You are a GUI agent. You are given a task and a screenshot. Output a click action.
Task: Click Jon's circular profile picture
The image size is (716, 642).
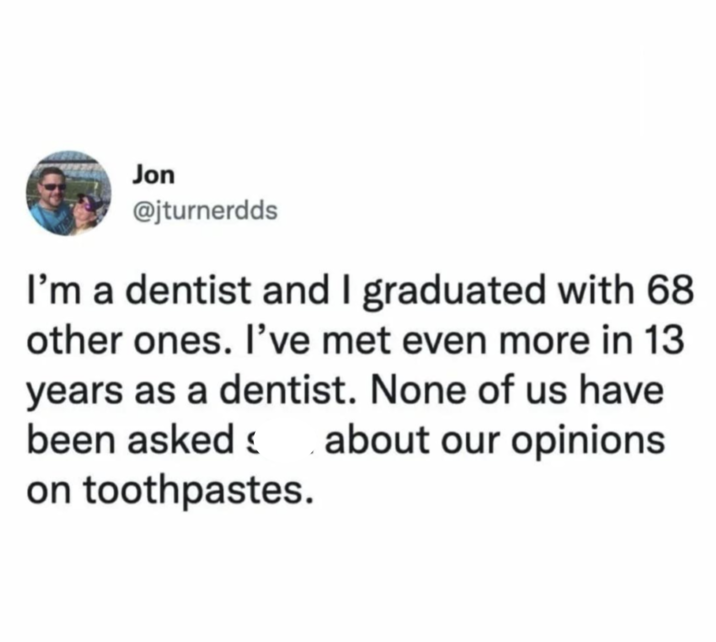pyautogui.click(x=69, y=193)
